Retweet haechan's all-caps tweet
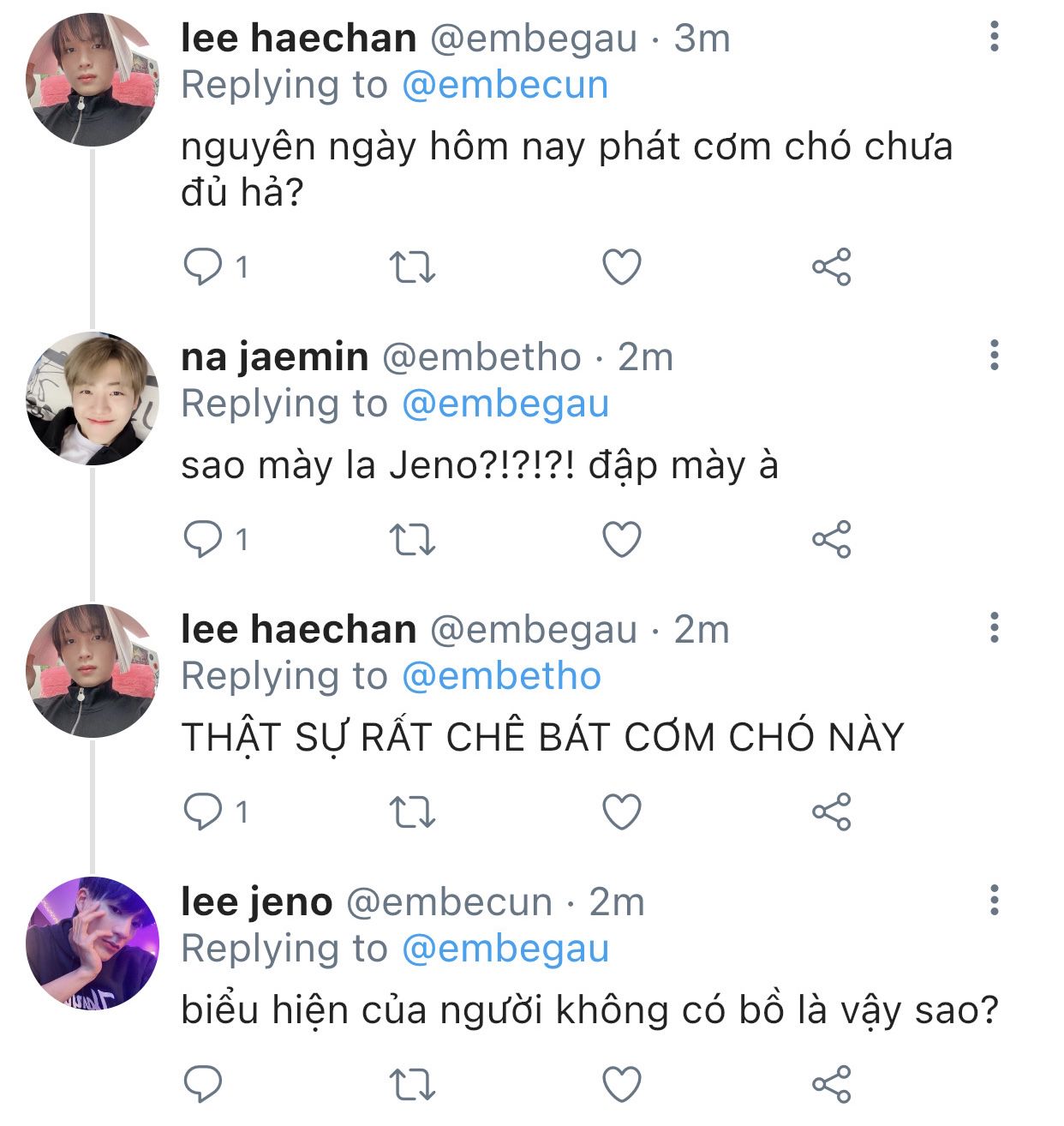The width and height of the screenshot is (1064, 1126). (x=412, y=812)
